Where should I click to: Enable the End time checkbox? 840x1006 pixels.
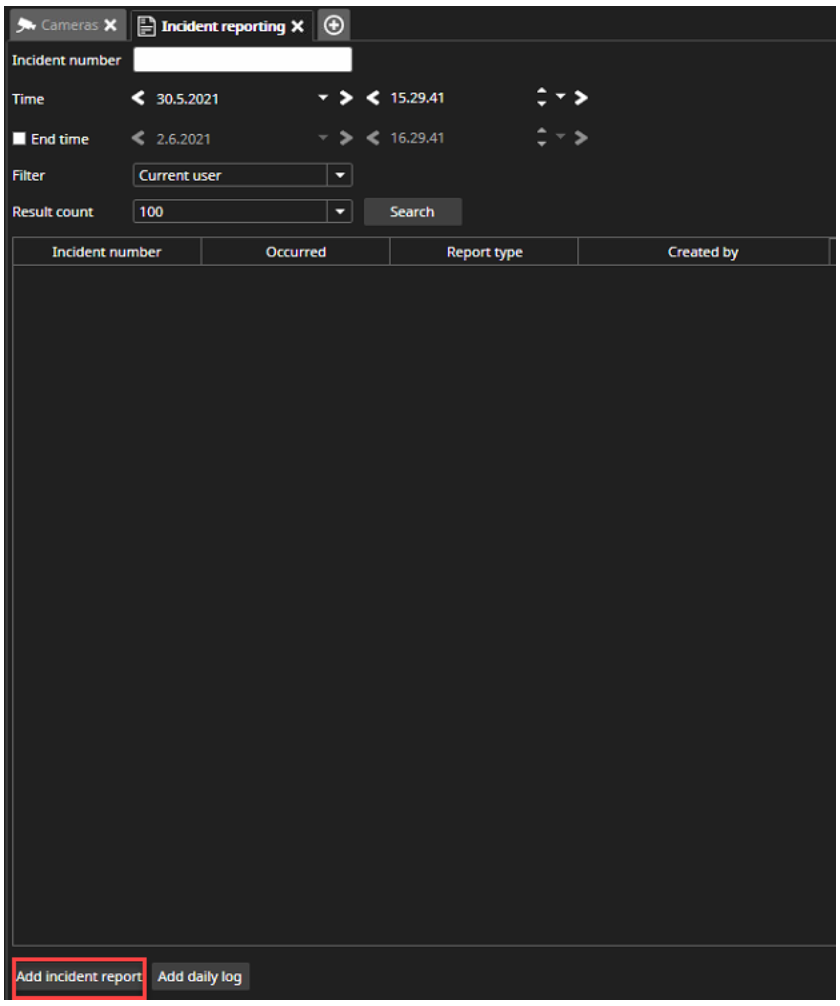(19, 139)
